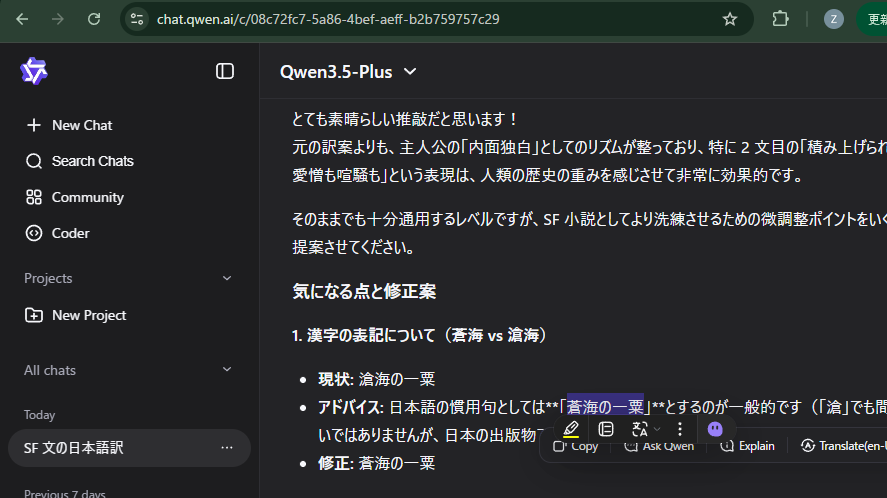887x498 pixels.
Task: Click the 'Projects' section label
Action: [x=48, y=278]
